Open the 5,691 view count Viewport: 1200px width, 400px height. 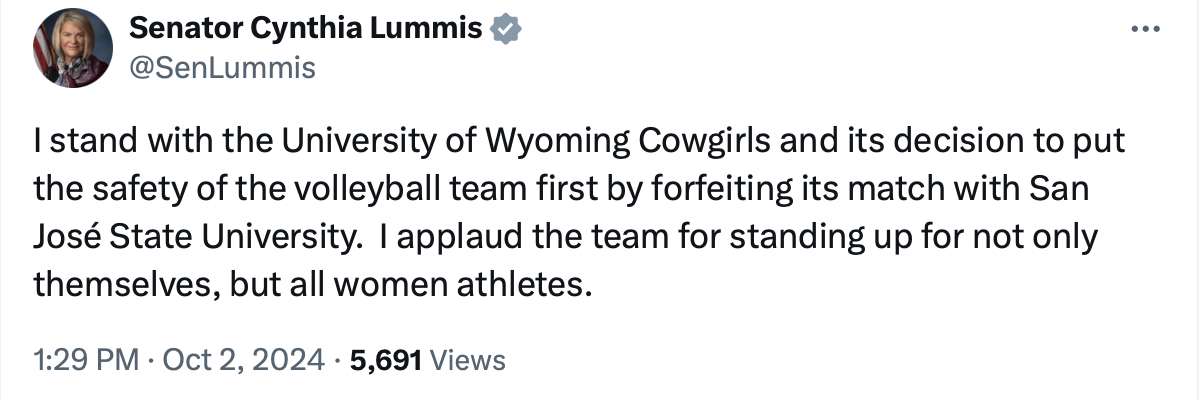point(386,360)
